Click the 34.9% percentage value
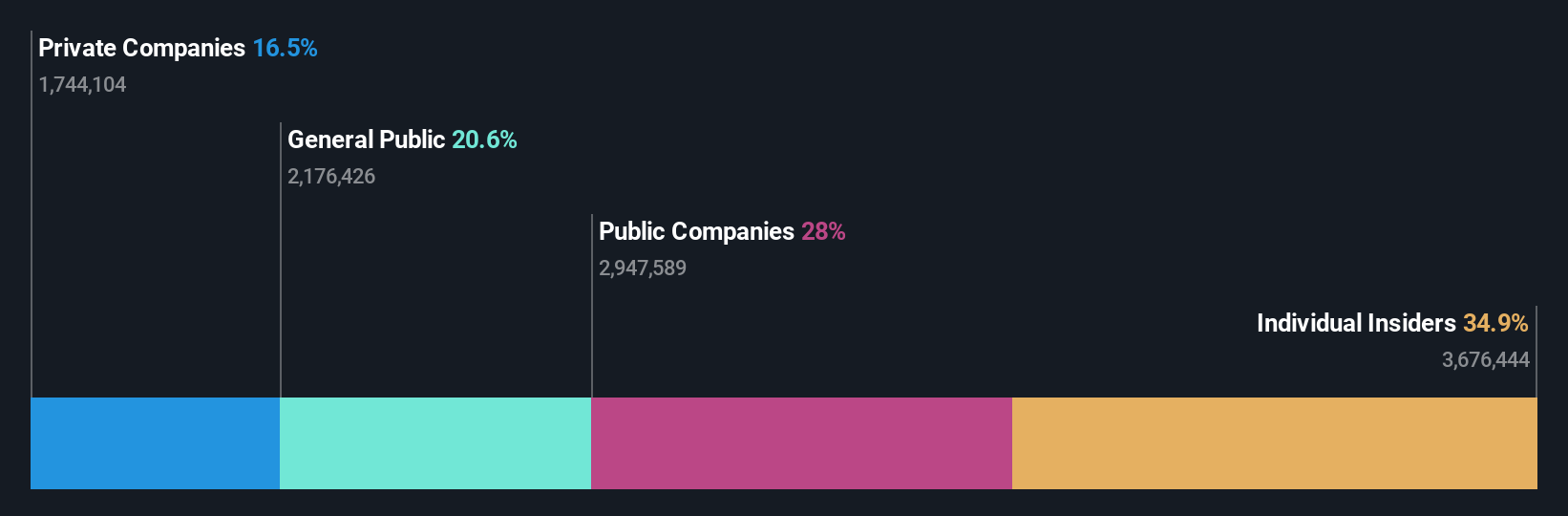The image size is (1568, 516). 1495,323
